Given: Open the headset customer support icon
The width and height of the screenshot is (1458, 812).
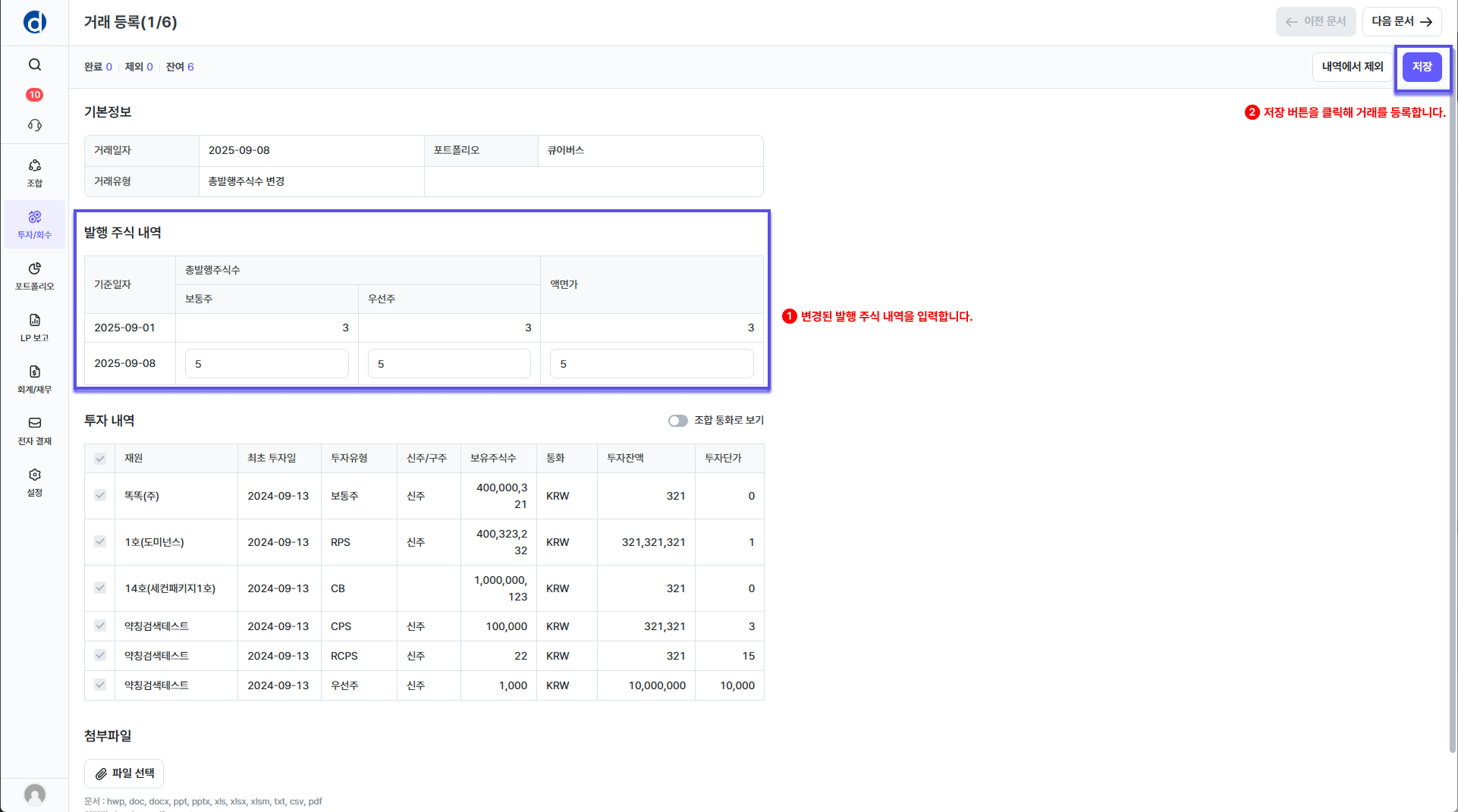Looking at the screenshot, I should click(35, 125).
